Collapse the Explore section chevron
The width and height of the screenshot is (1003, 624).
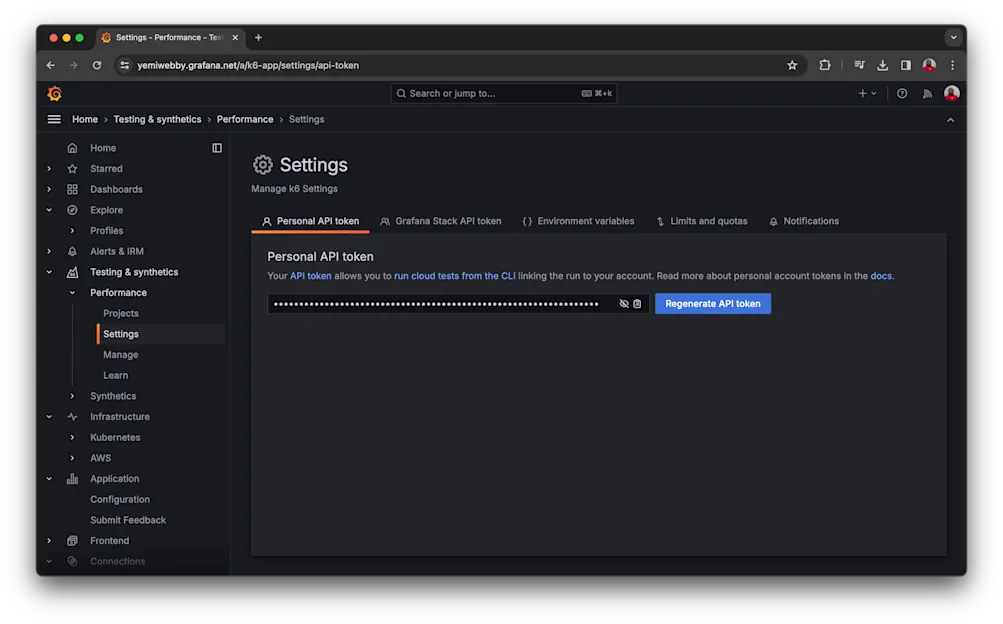point(49,210)
